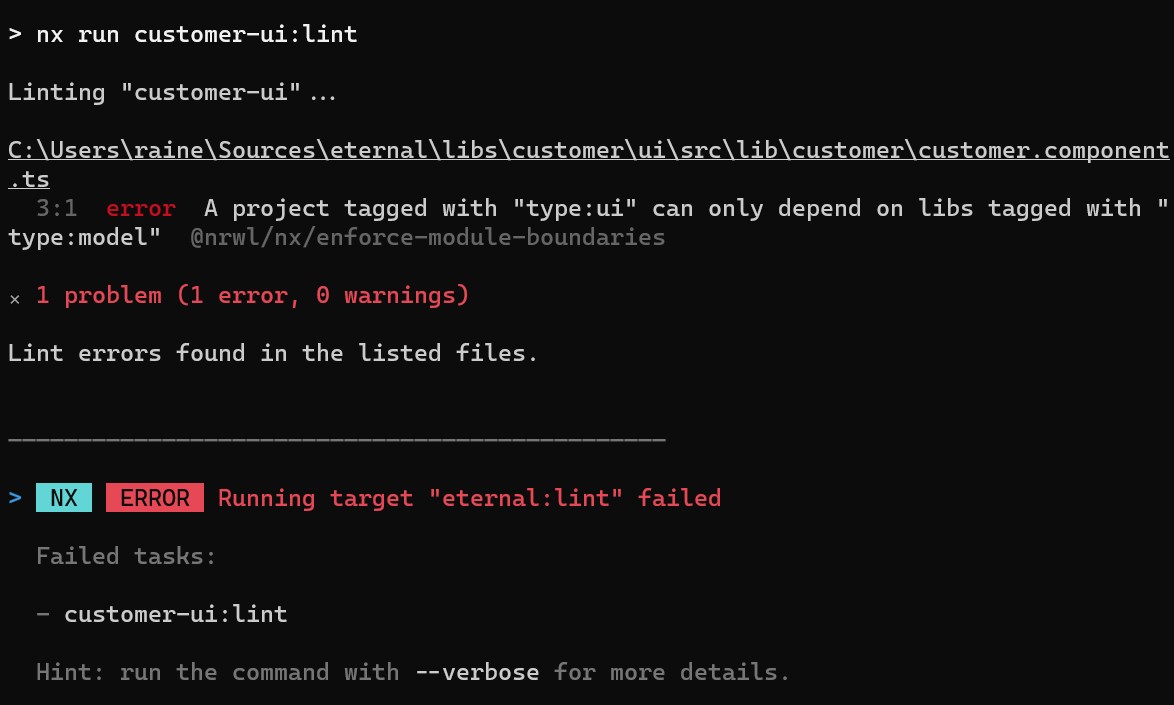Click the red lowercase error severity label
The height and width of the screenshot is (705, 1174).
(x=140, y=209)
